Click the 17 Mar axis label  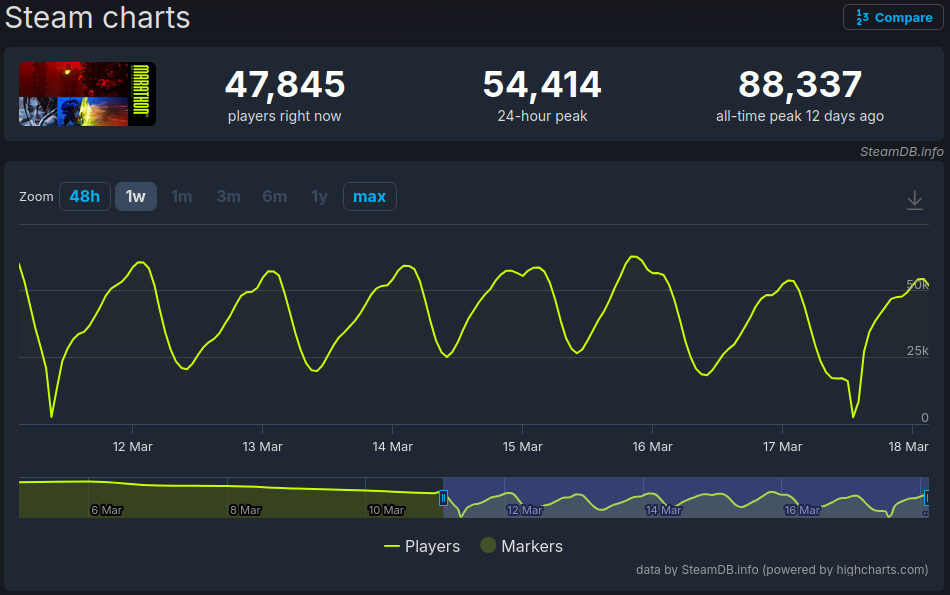point(782,447)
